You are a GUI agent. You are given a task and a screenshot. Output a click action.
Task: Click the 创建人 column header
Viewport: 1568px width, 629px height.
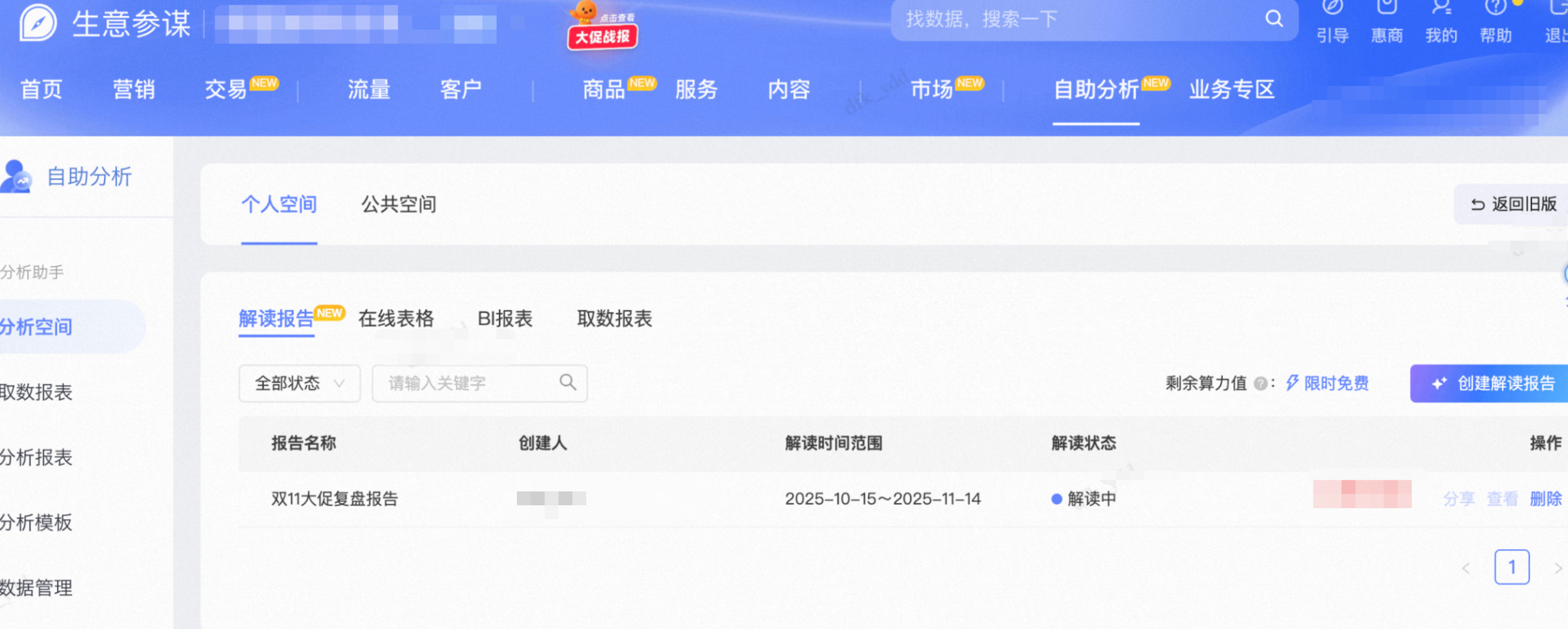[x=542, y=443]
